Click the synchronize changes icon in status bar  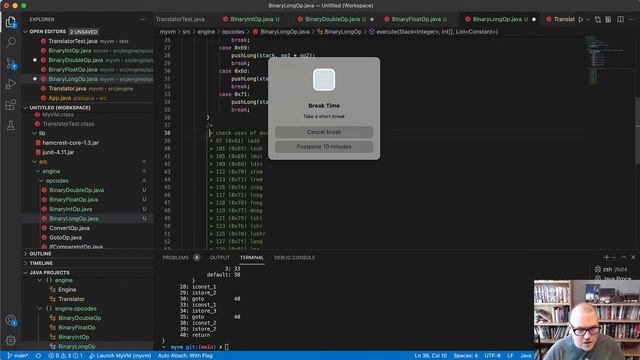(x=38, y=356)
